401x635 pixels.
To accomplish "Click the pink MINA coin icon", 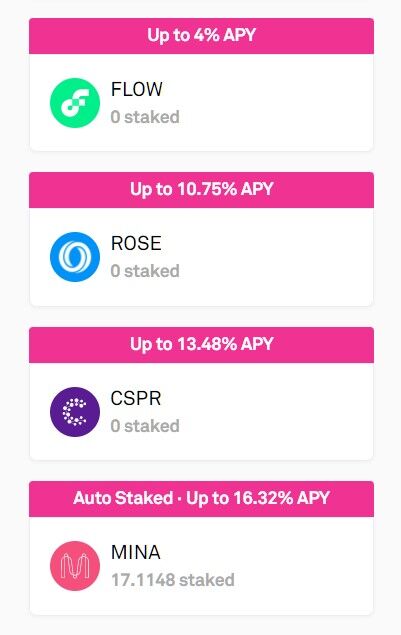I will click(75, 566).
